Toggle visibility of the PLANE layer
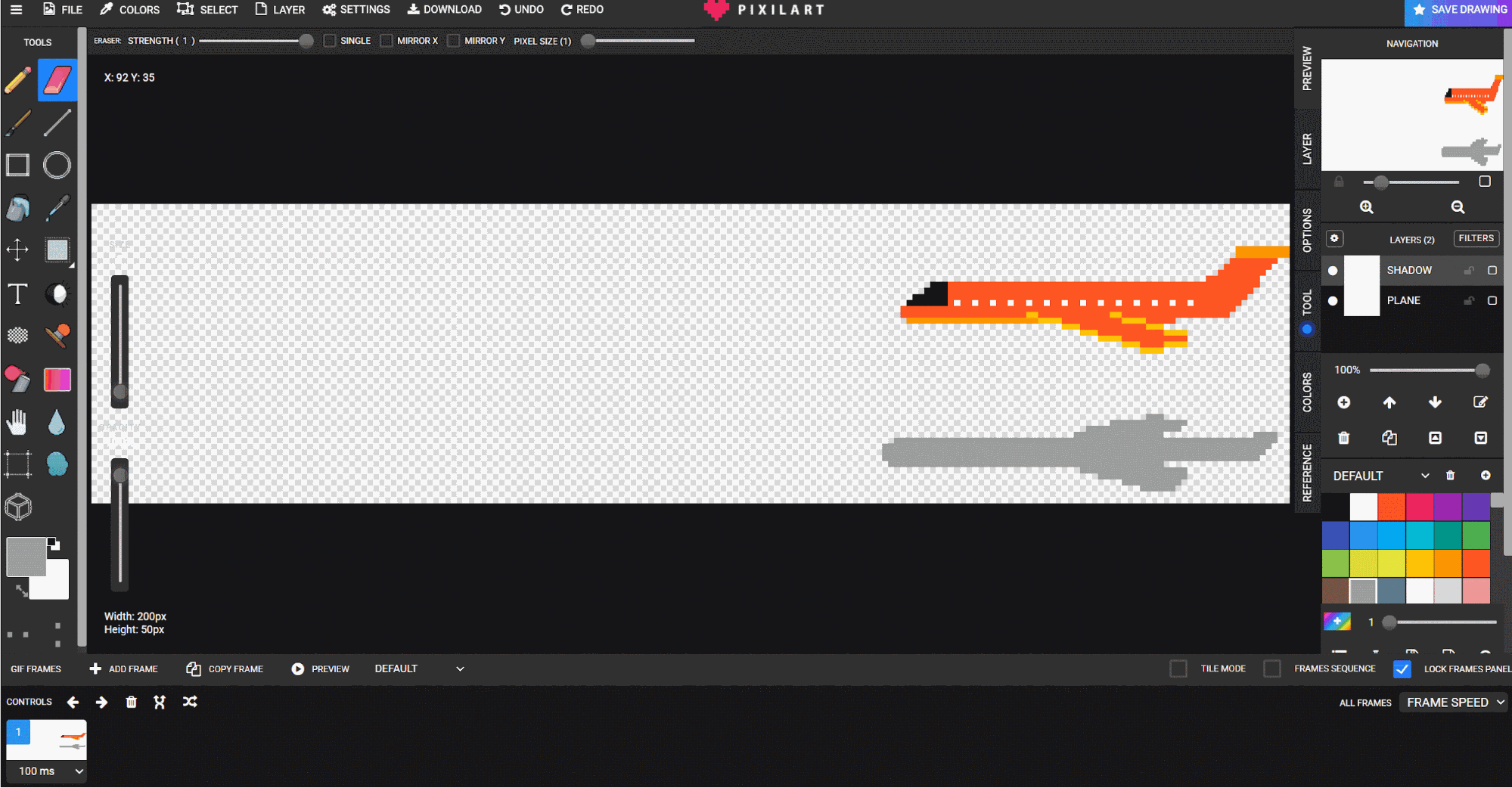 pos(1333,301)
